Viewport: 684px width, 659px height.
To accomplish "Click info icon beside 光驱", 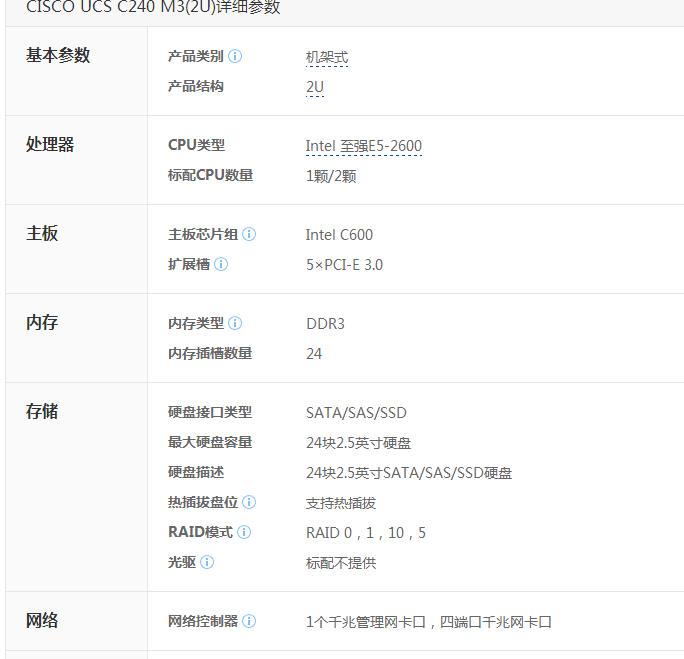I will (x=207, y=562).
